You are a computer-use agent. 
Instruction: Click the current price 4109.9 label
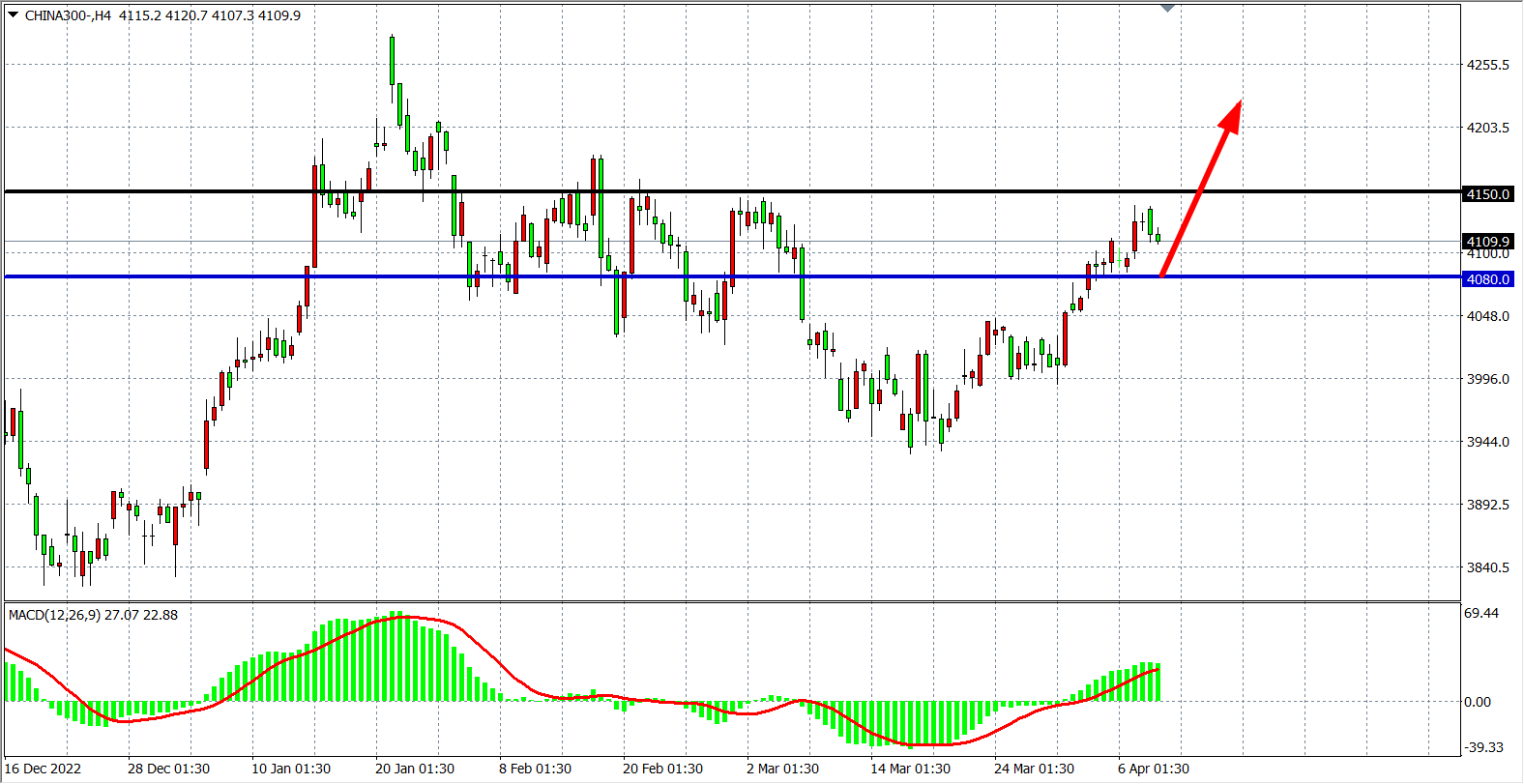pyautogui.click(x=1487, y=242)
